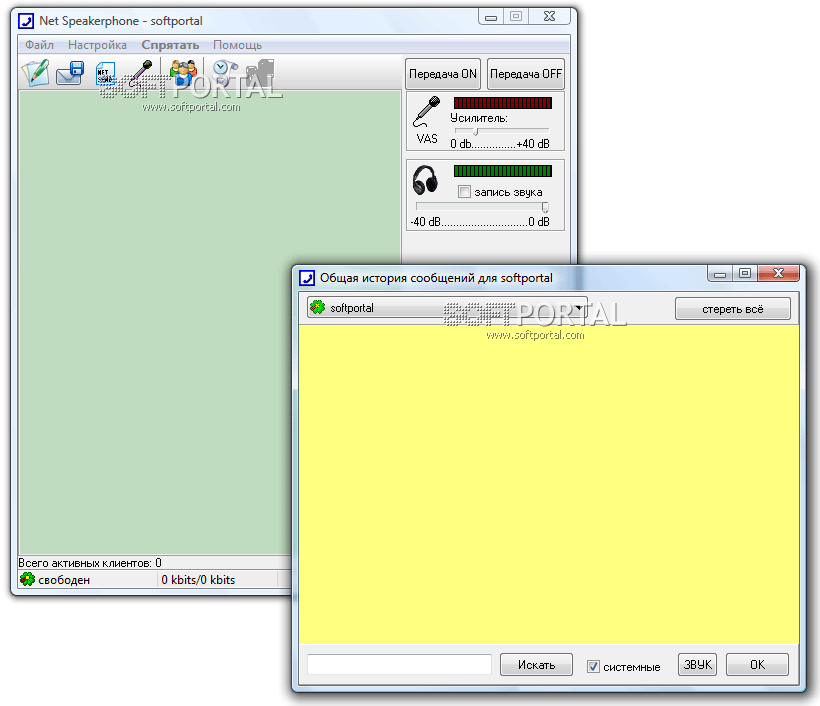Screen dimensions: 820x706
Task: Open the Файл menu
Action: pos(39,45)
